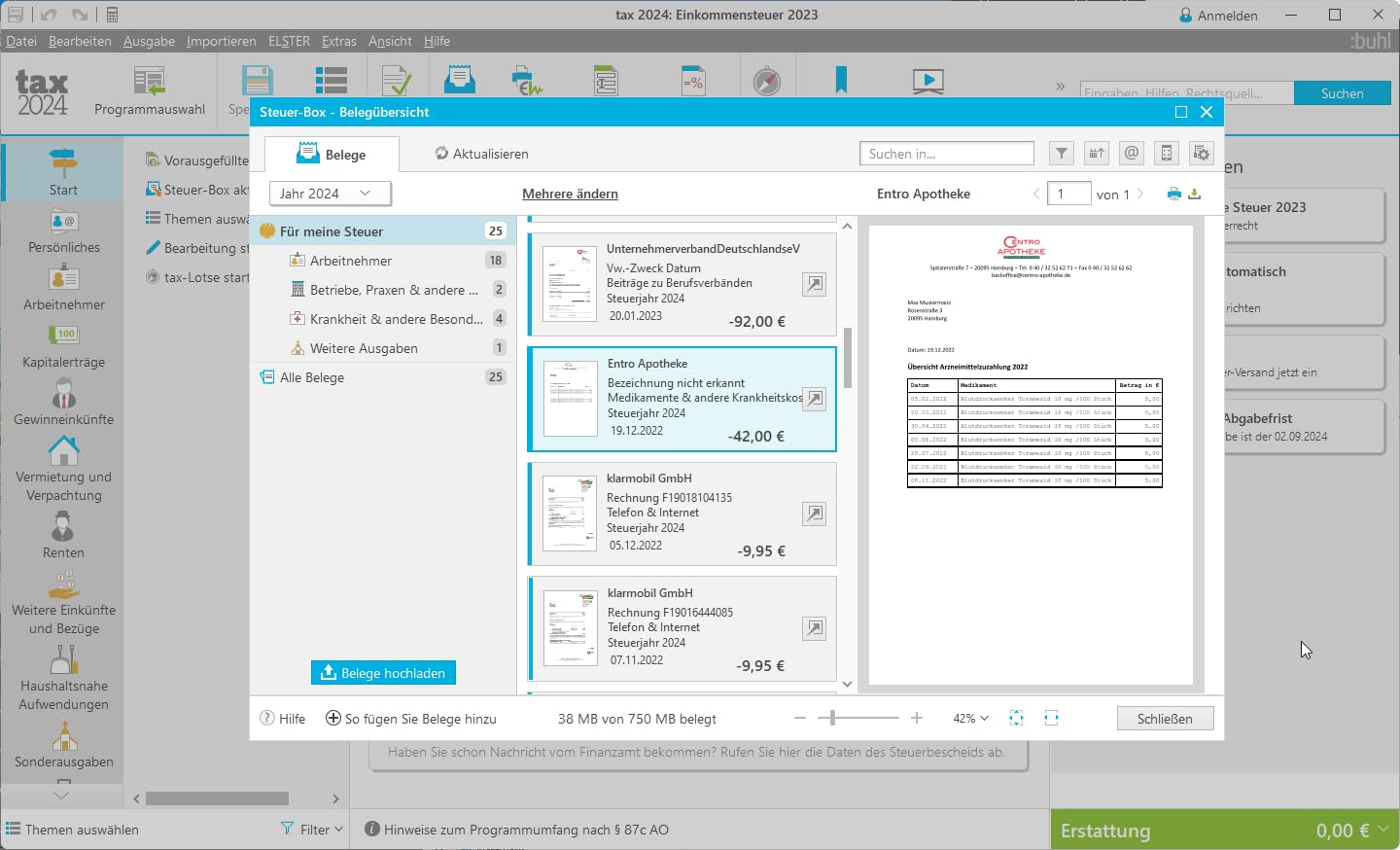
Task: Open Entro Apotheke receipt assignment arrow icon
Action: click(815, 399)
